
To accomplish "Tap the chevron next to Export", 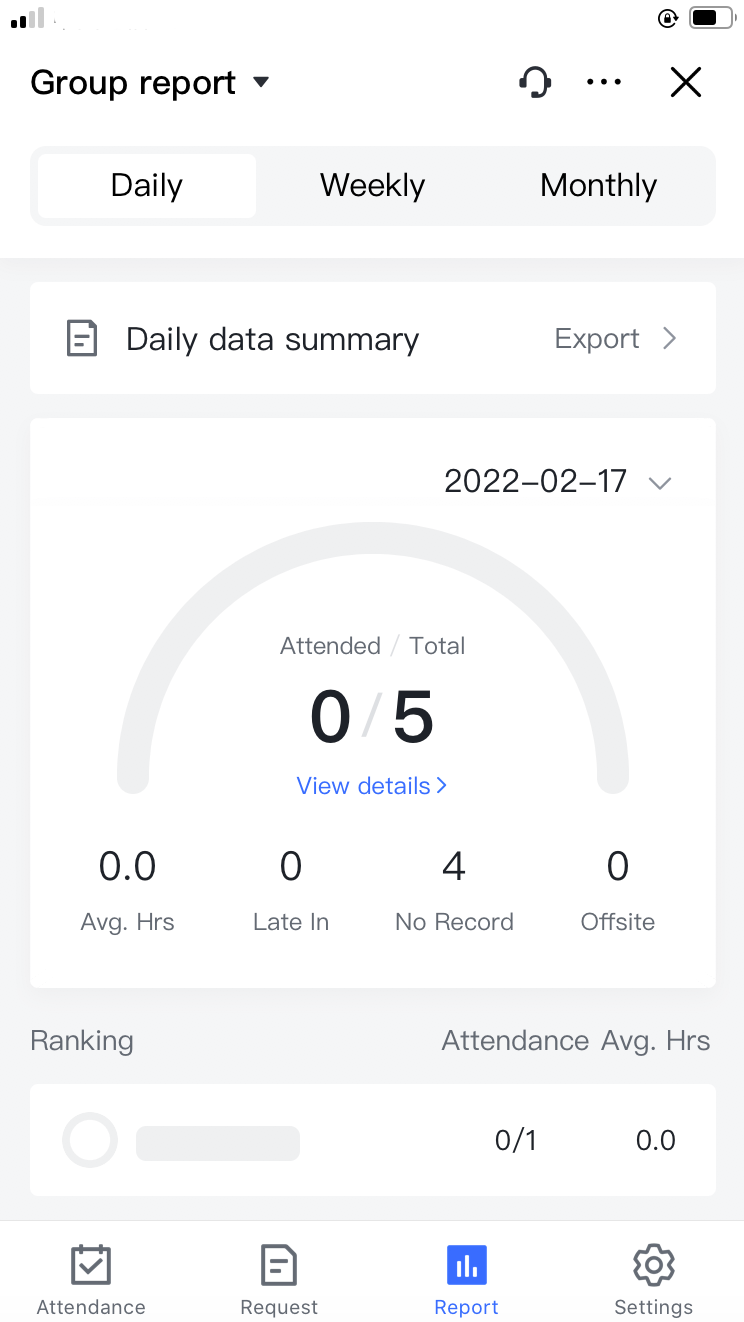I will (x=670, y=339).
